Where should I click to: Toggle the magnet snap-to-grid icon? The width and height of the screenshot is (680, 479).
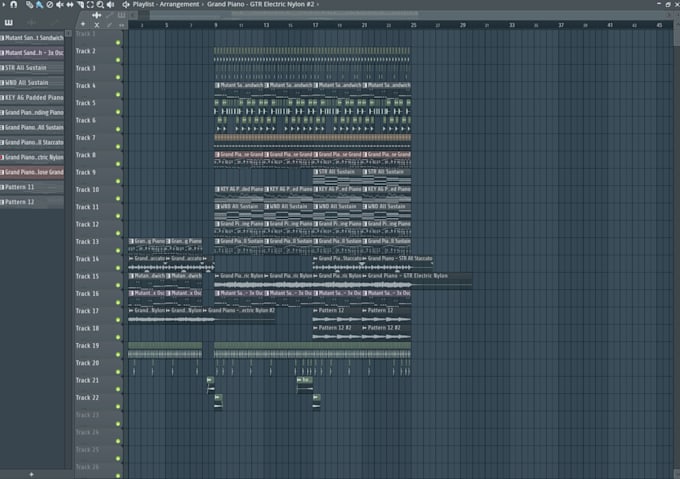click(14, 4)
